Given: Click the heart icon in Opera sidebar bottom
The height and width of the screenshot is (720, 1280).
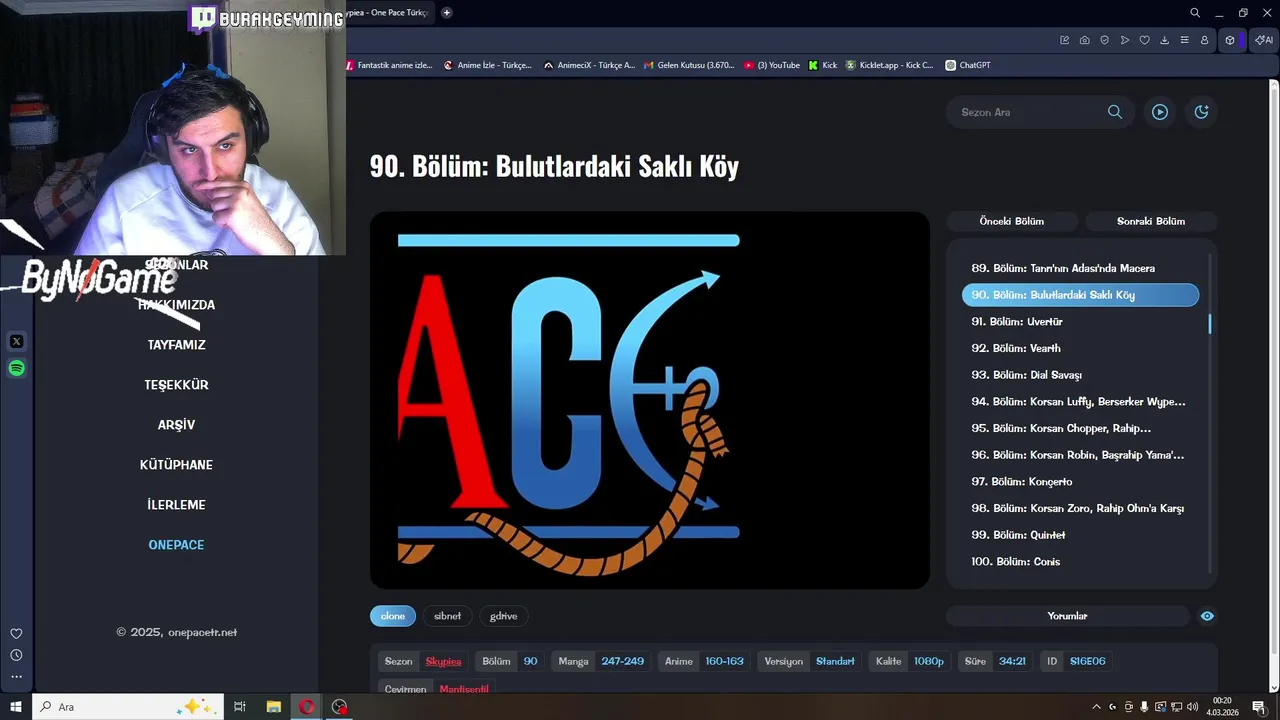Looking at the screenshot, I should [16, 634].
